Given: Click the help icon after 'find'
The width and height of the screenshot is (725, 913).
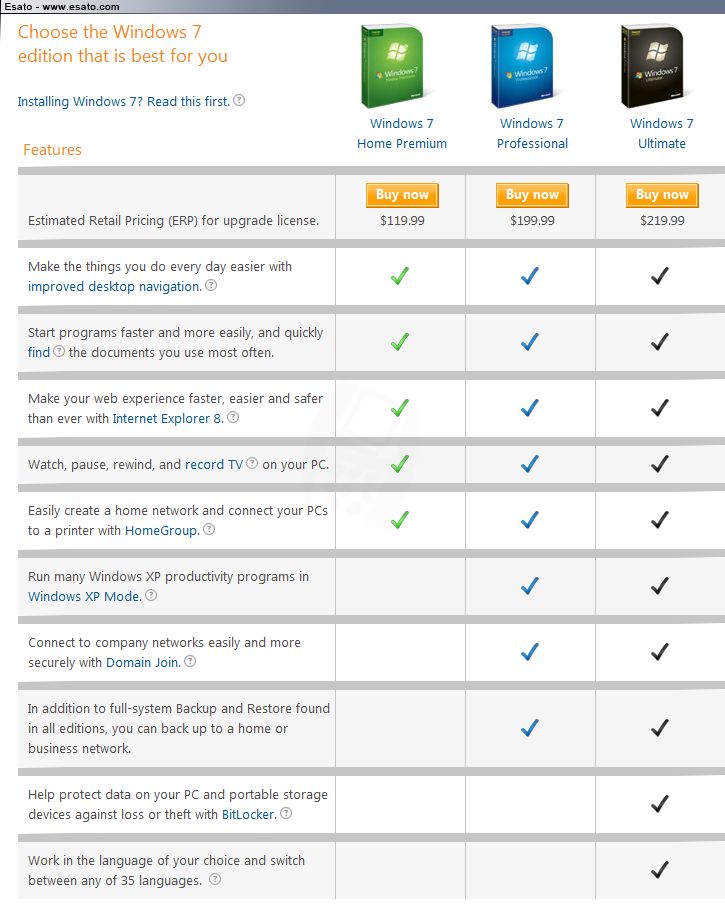Looking at the screenshot, I should pos(59,351).
